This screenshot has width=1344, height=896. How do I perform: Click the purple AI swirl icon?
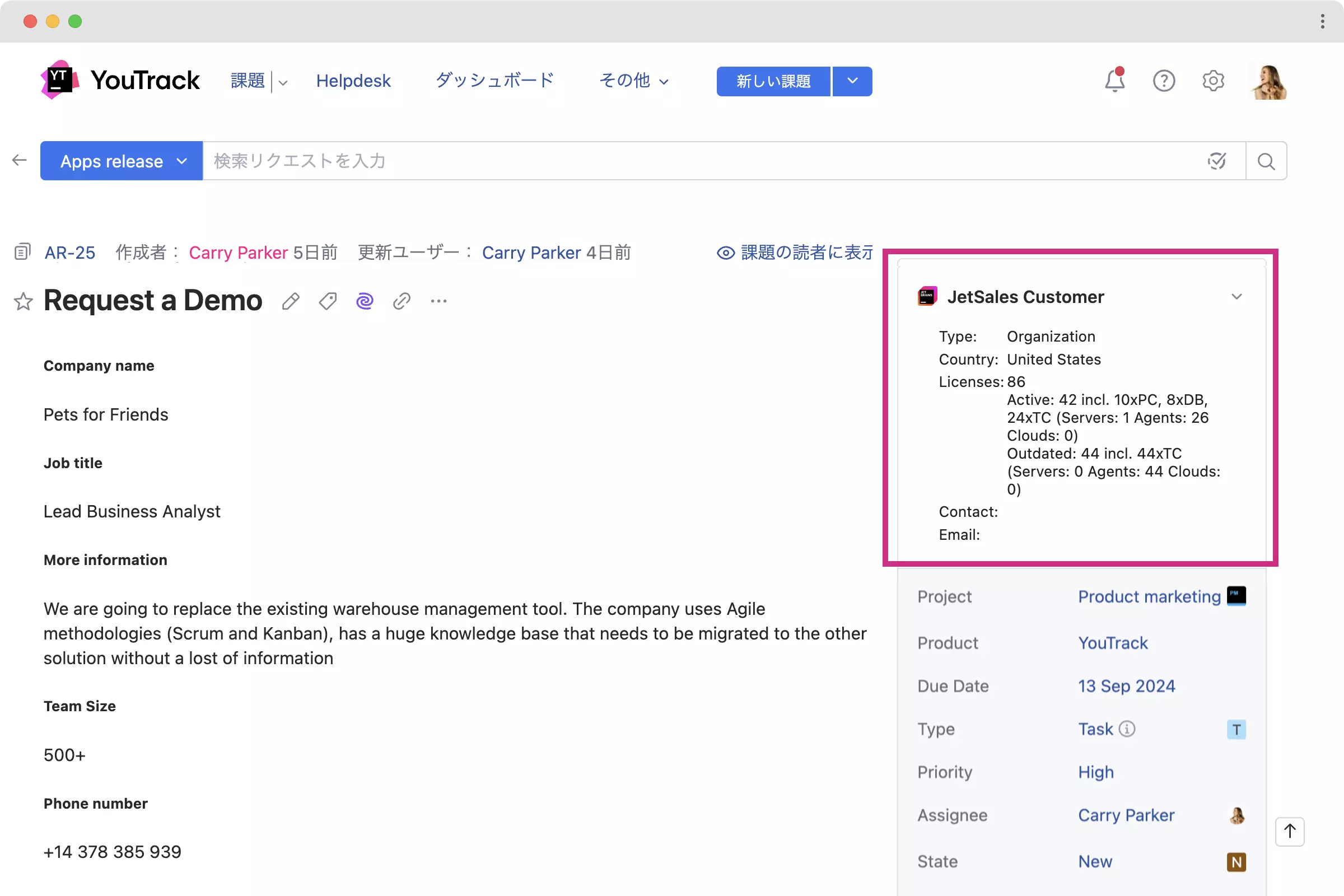(x=365, y=301)
